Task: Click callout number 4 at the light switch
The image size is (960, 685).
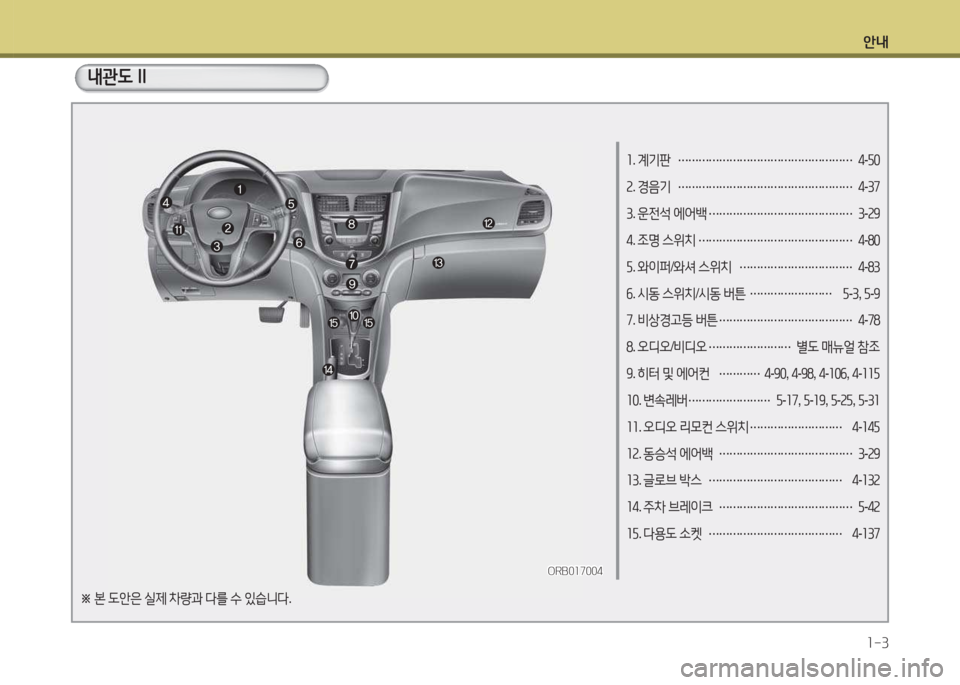Action: pyautogui.click(x=166, y=202)
